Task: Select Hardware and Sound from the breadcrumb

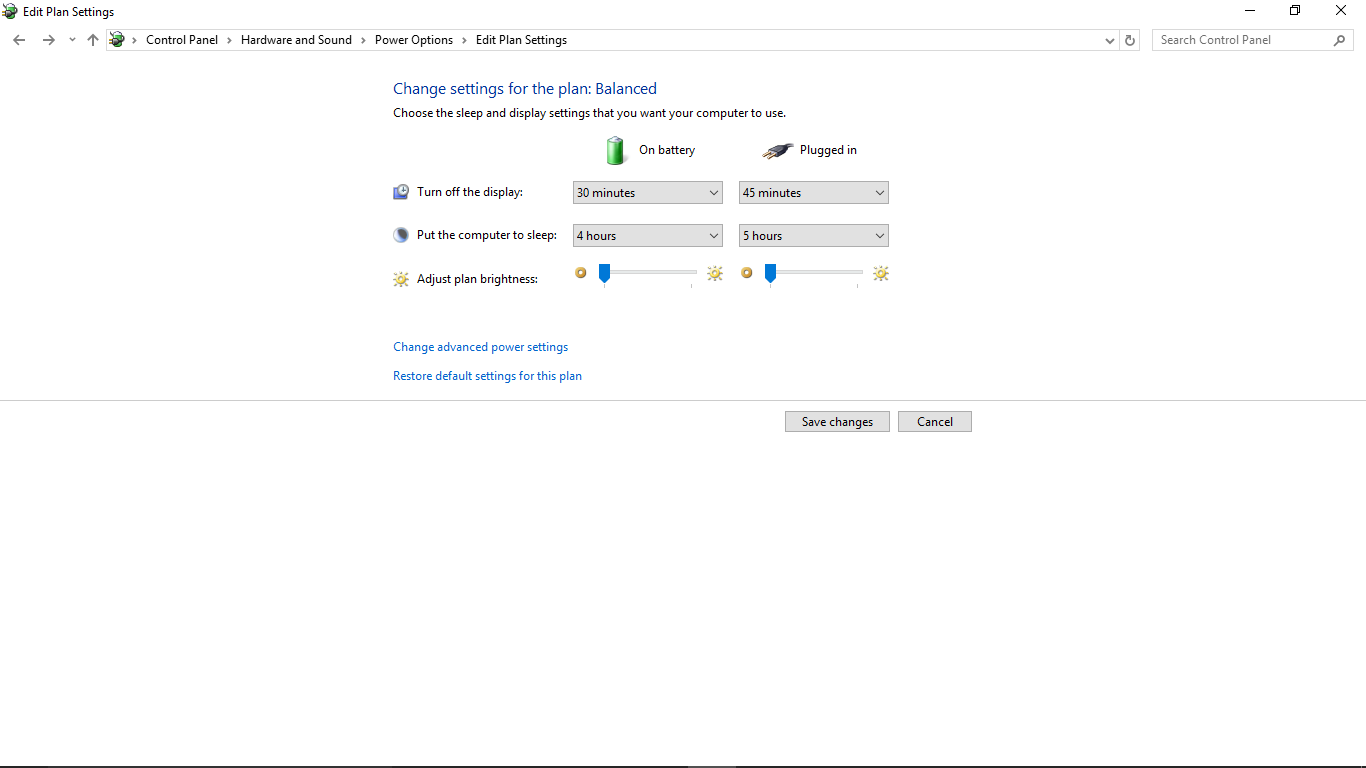Action: point(296,39)
